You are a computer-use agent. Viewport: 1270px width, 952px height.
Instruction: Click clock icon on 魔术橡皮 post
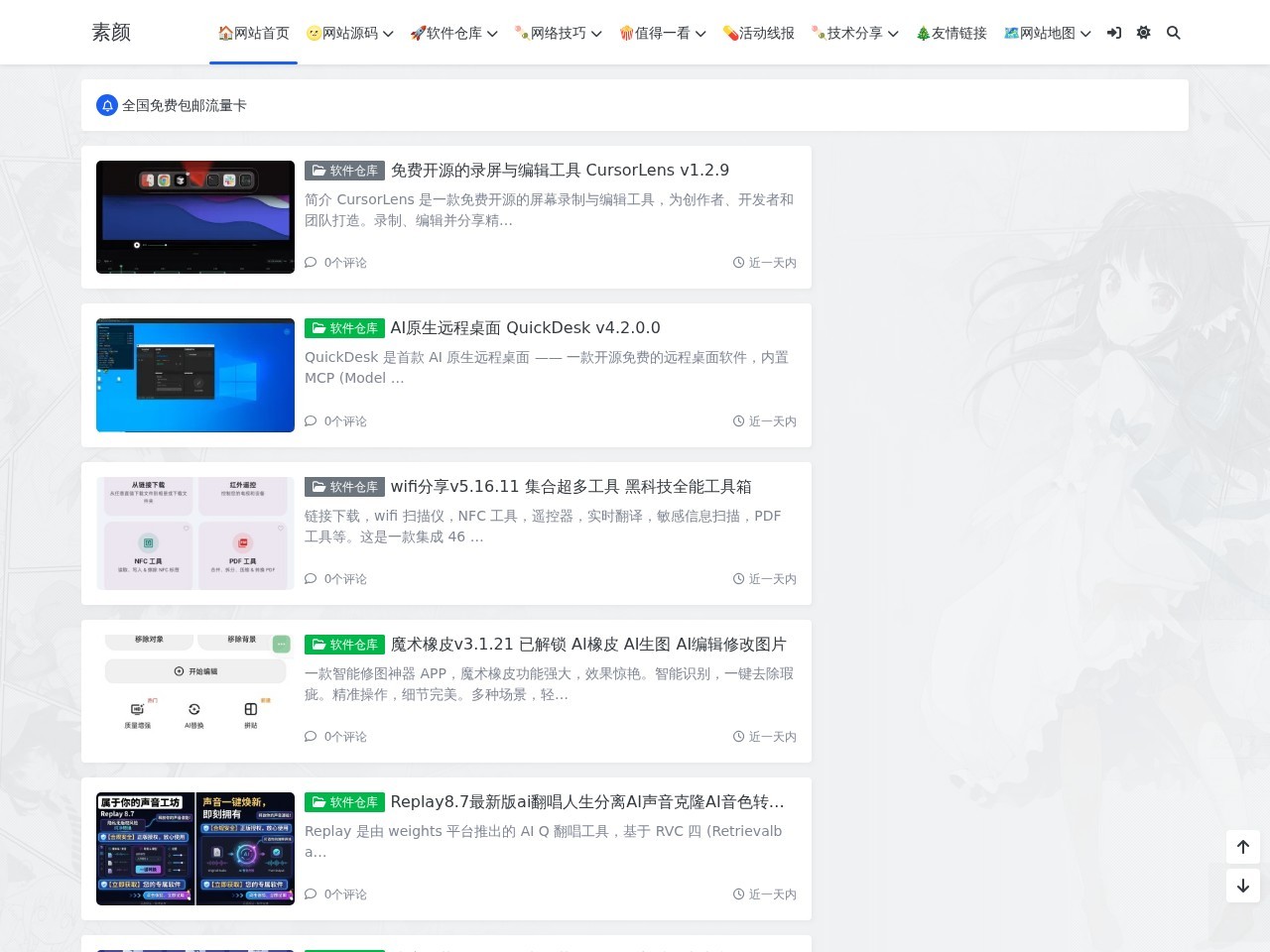pyautogui.click(x=738, y=737)
